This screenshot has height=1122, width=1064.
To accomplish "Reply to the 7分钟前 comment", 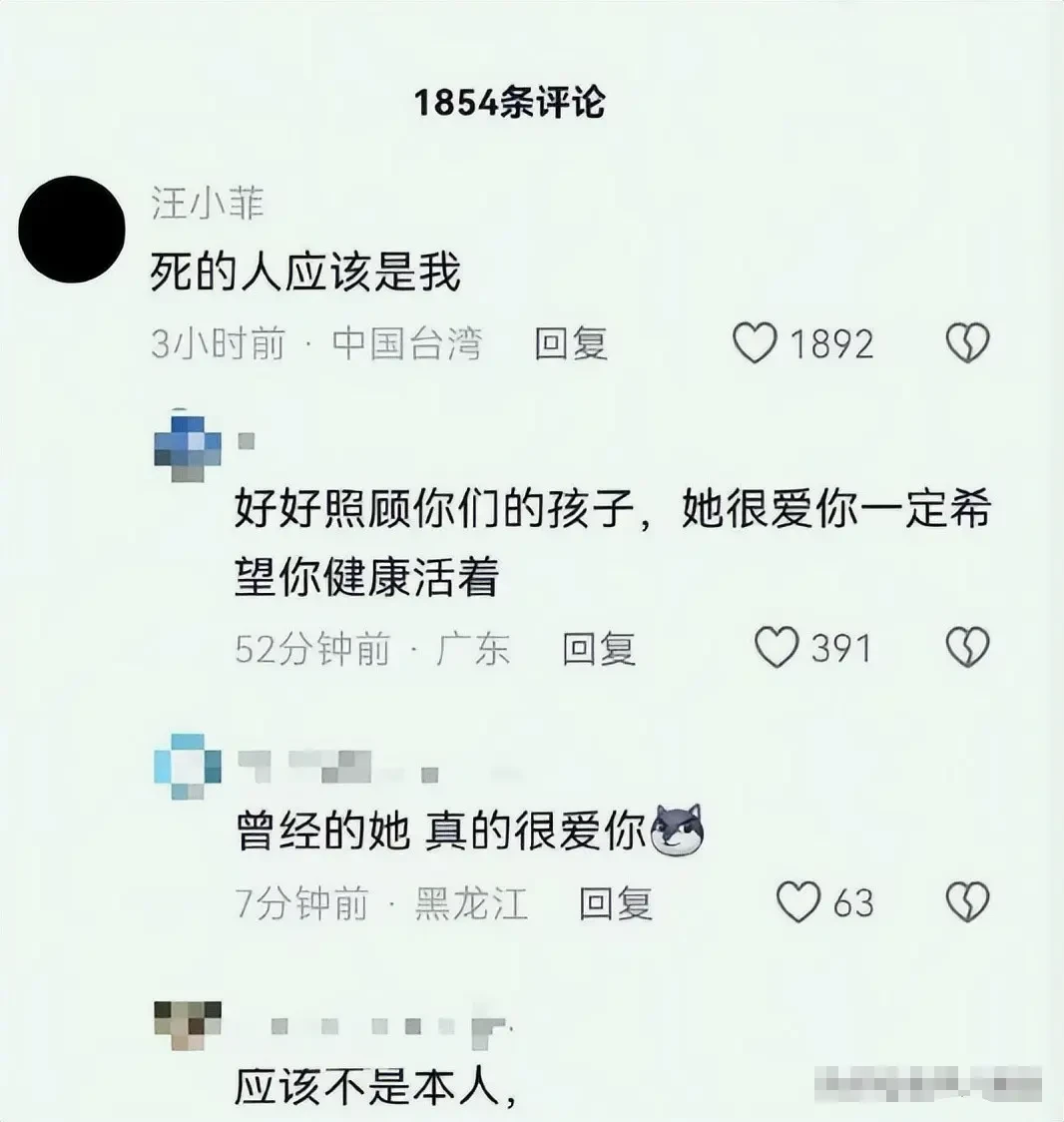I will (x=616, y=902).
